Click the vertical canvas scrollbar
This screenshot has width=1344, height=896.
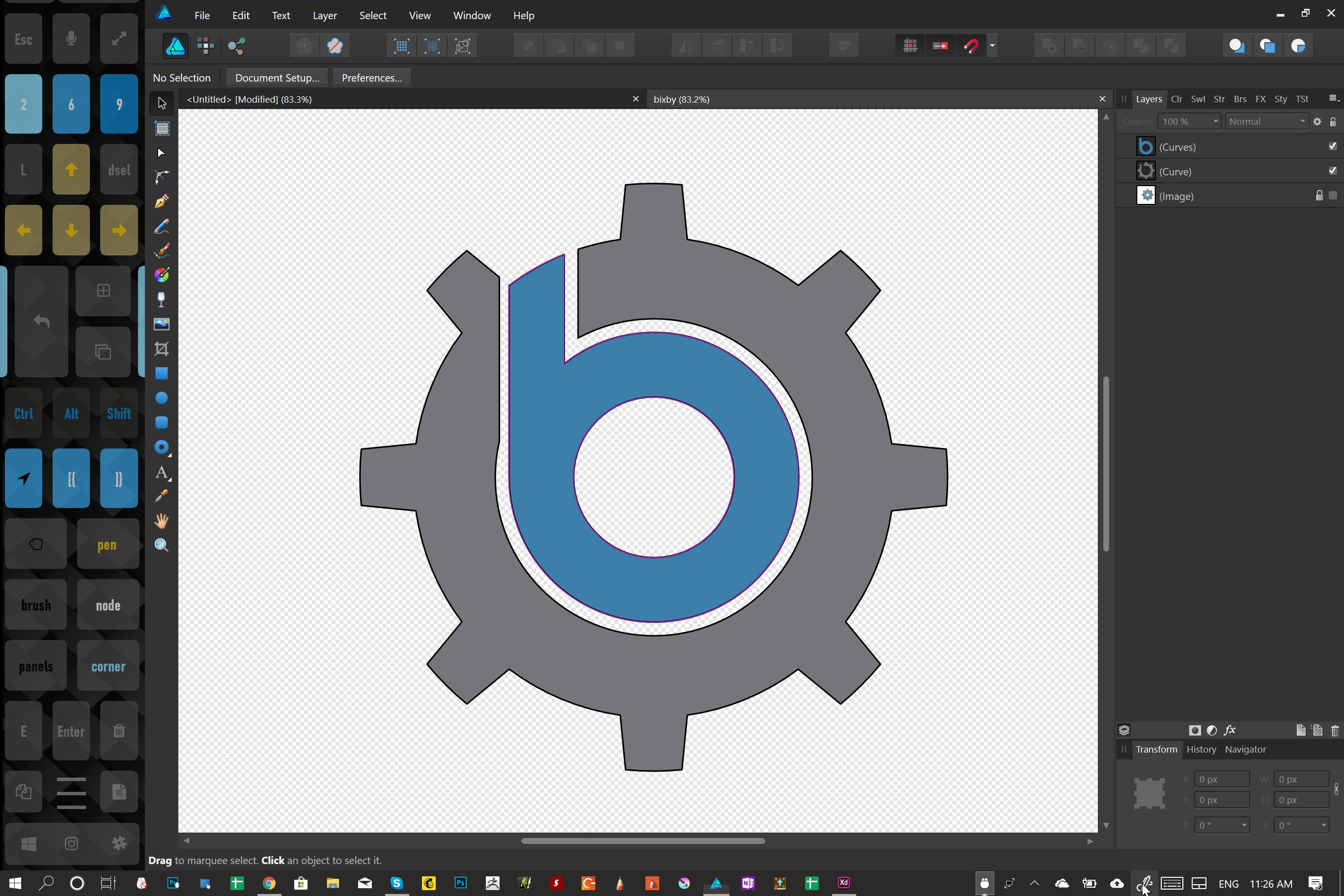point(1106,463)
